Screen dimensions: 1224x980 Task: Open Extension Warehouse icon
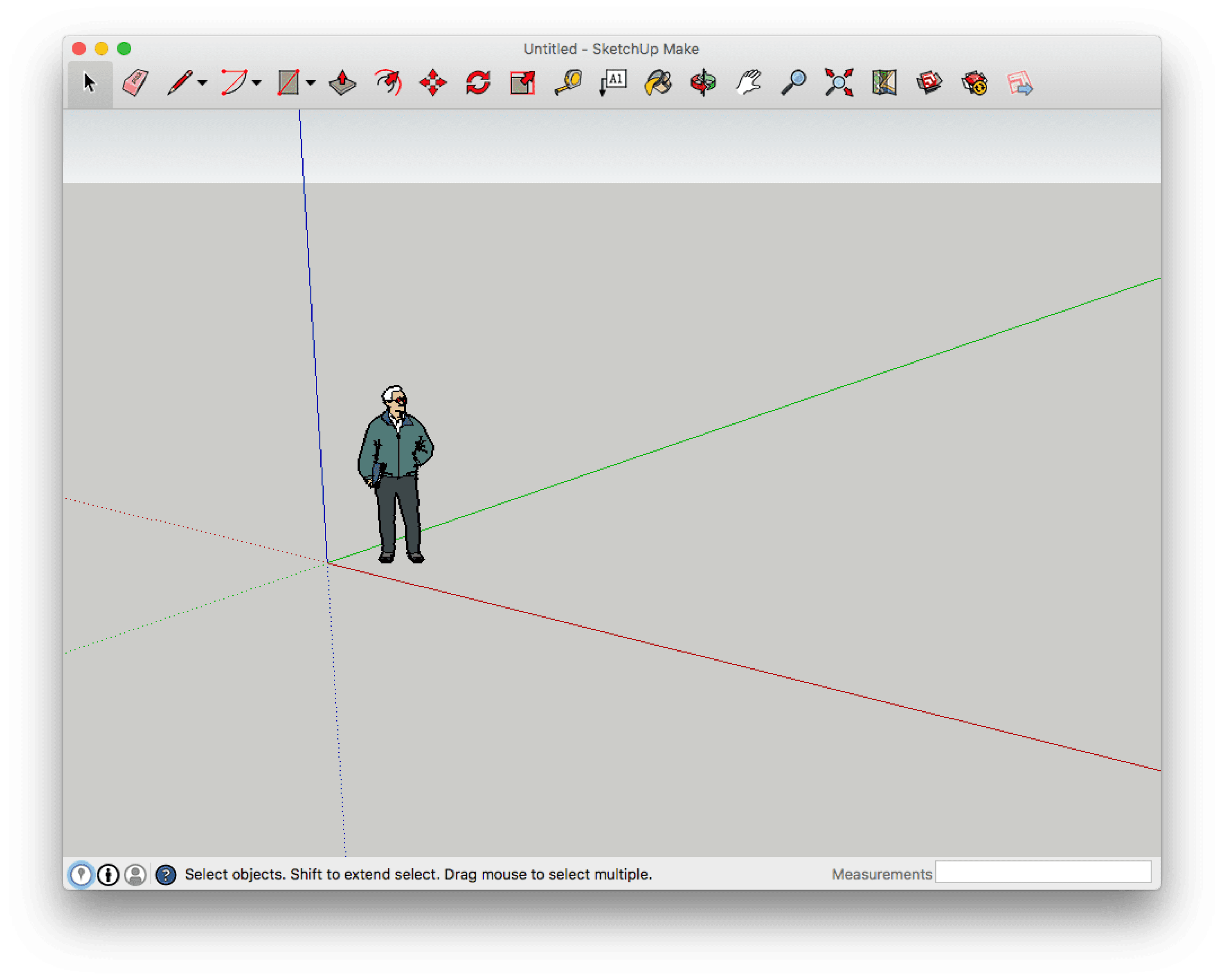975,83
